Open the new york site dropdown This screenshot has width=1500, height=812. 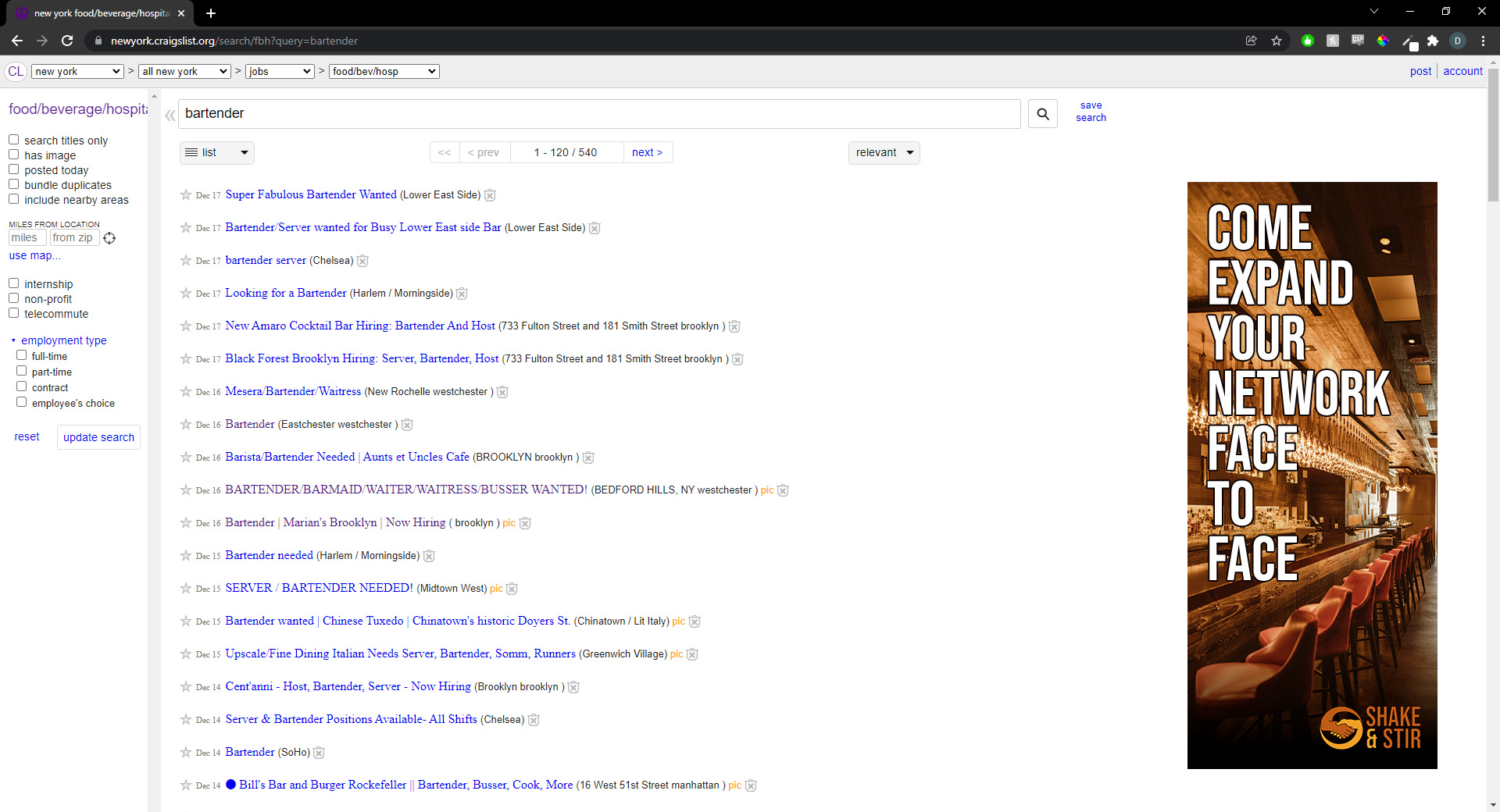[x=77, y=71]
